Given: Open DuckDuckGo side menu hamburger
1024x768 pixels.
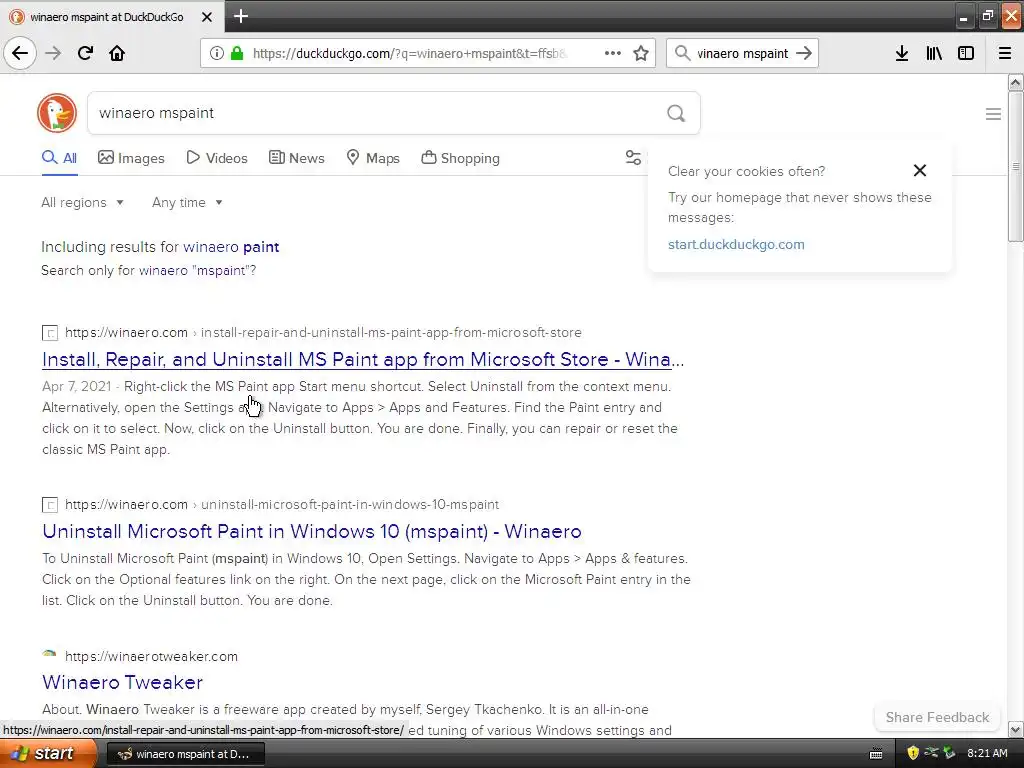Looking at the screenshot, I should pos(993,114).
